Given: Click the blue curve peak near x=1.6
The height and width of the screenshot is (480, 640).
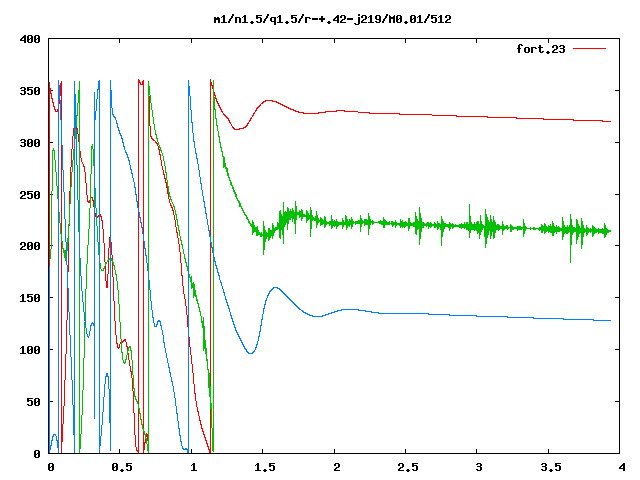Looking at the screenshot, I should [x=276, y=288].
